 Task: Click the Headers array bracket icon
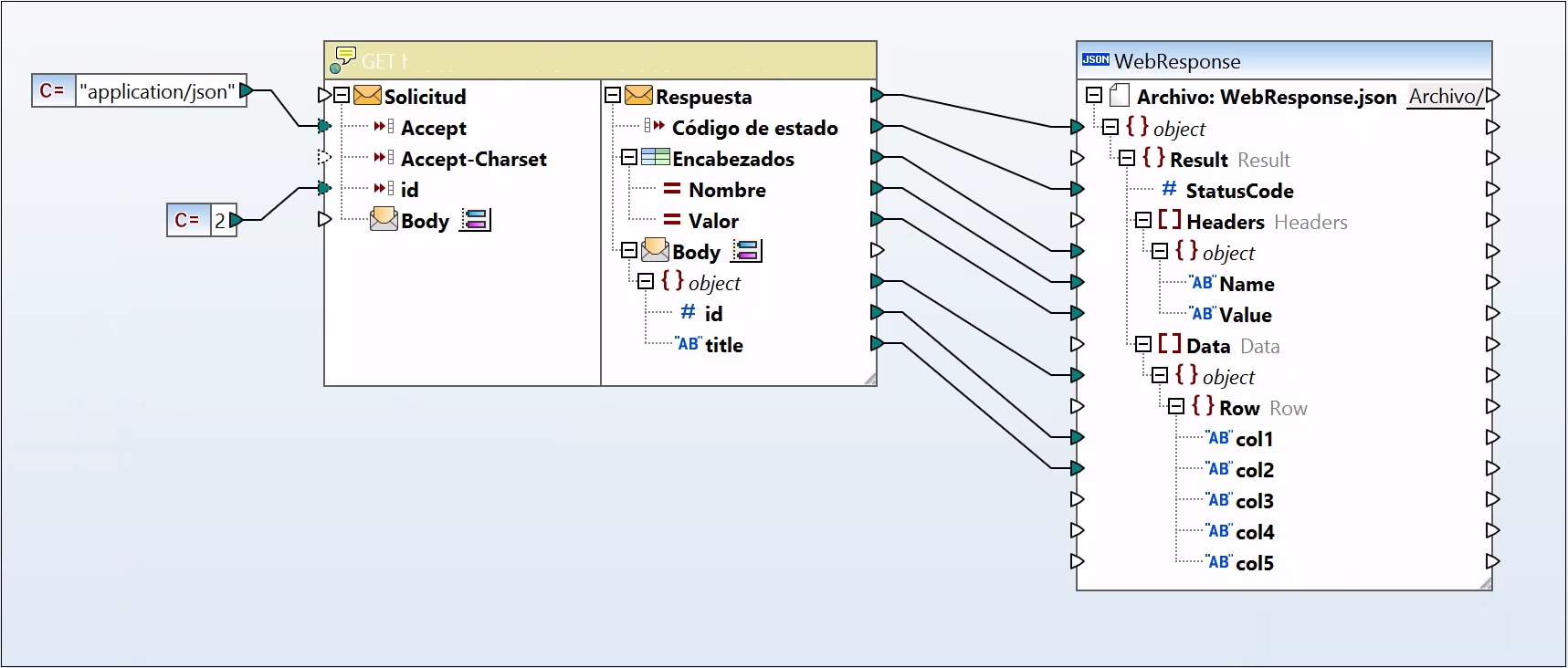pyautogui.click(x=1169, y=221)
